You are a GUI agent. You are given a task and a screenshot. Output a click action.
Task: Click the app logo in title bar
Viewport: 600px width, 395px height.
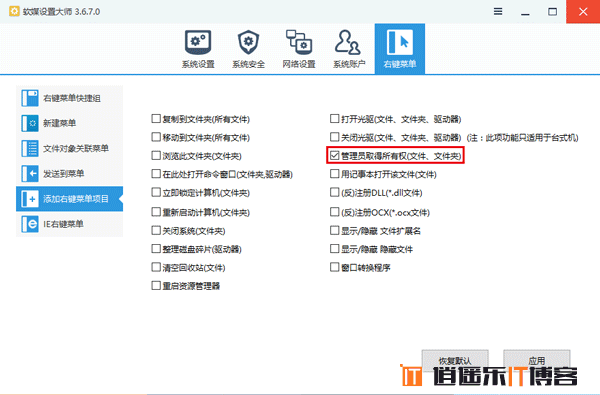pos(14,11)
